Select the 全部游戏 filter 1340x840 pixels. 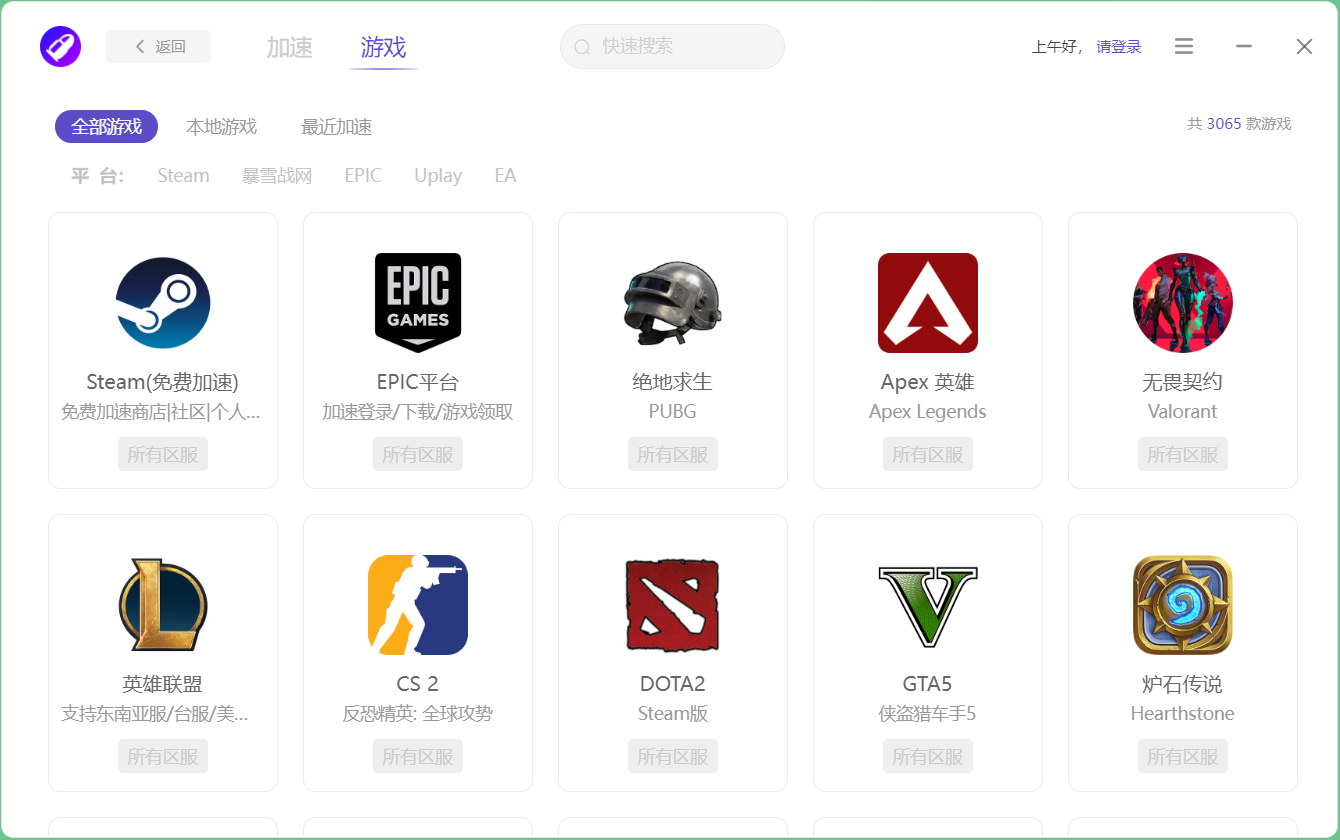pos(106,126)
